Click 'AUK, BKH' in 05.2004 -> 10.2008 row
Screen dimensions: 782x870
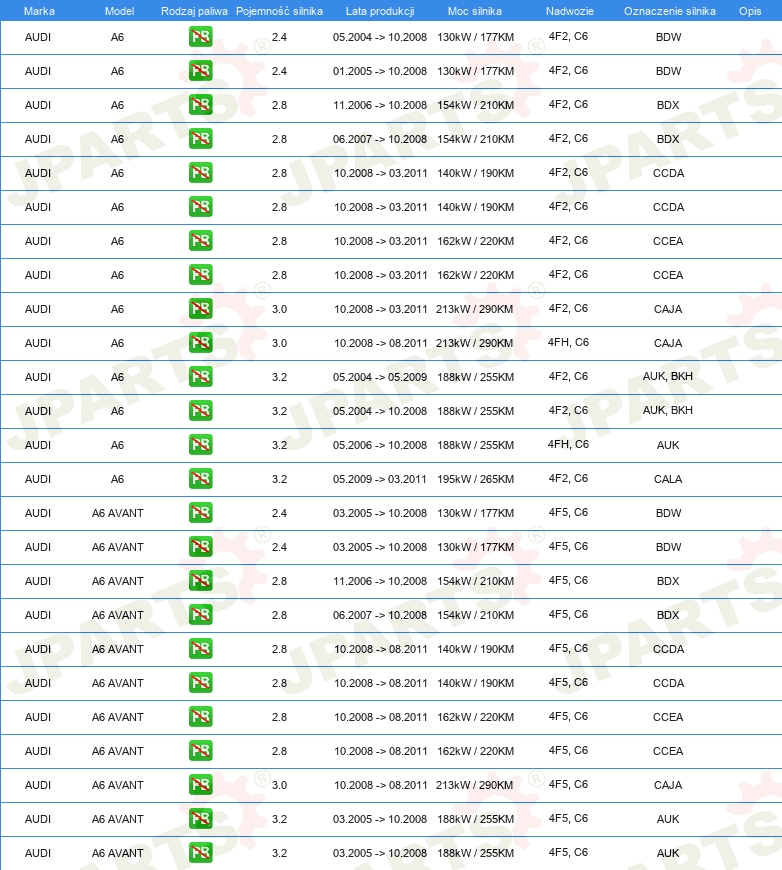click(668, 410)
